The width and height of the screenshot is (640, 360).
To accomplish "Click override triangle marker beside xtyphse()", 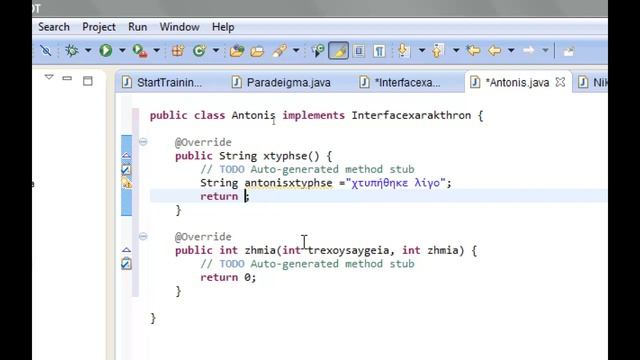I will click(x=126, y=156).
